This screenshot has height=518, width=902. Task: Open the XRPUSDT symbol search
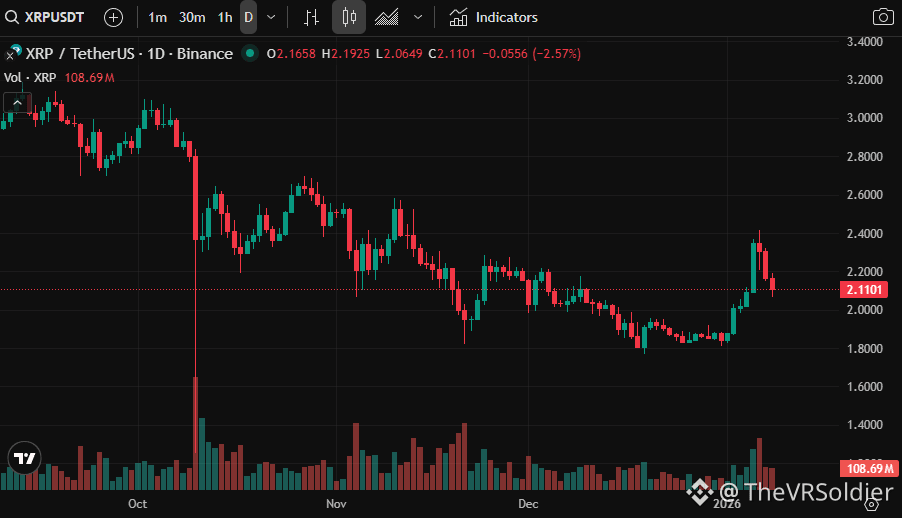tap(45, 17)
